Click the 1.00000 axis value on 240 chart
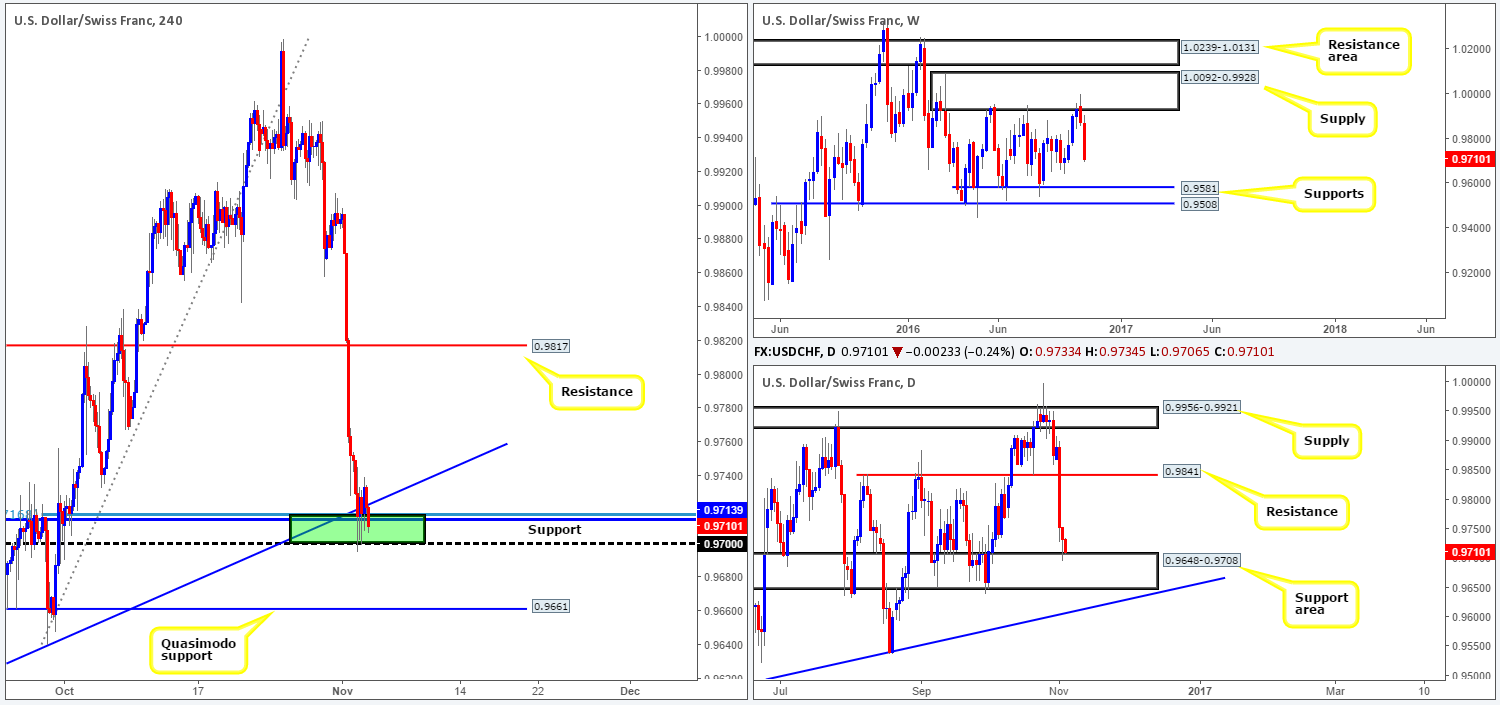The image size is (1500, 705). (x=721, y=37)
